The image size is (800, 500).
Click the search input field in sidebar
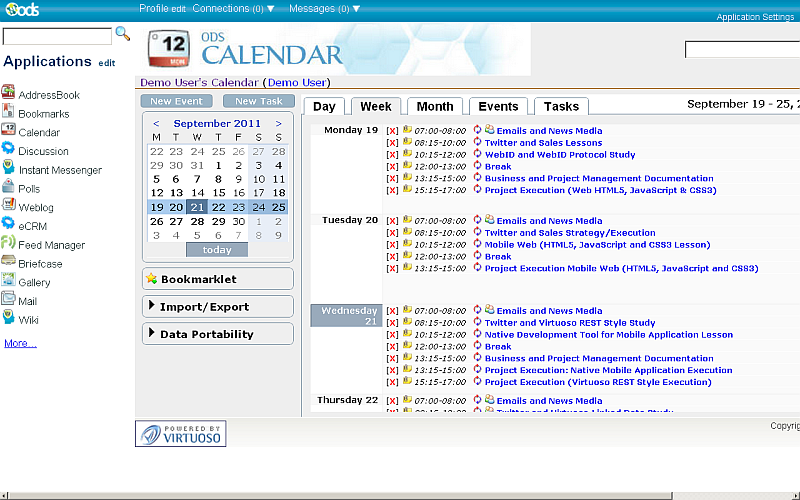click(57, 36)
